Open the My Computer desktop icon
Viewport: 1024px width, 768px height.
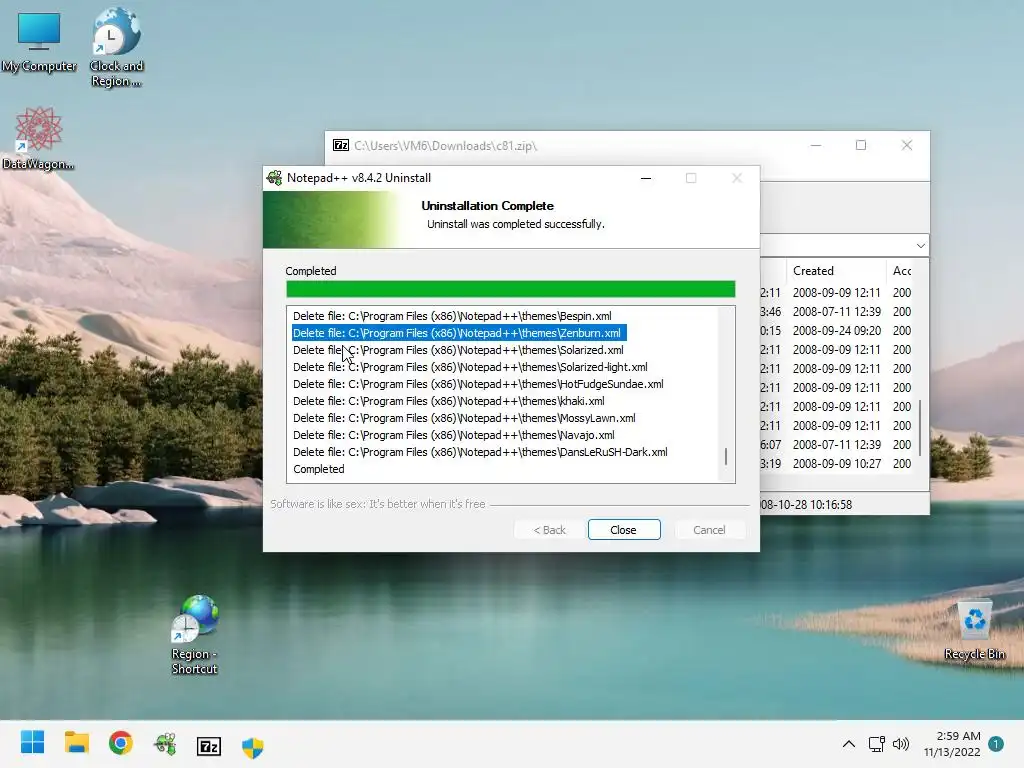(x=39, y=42)
